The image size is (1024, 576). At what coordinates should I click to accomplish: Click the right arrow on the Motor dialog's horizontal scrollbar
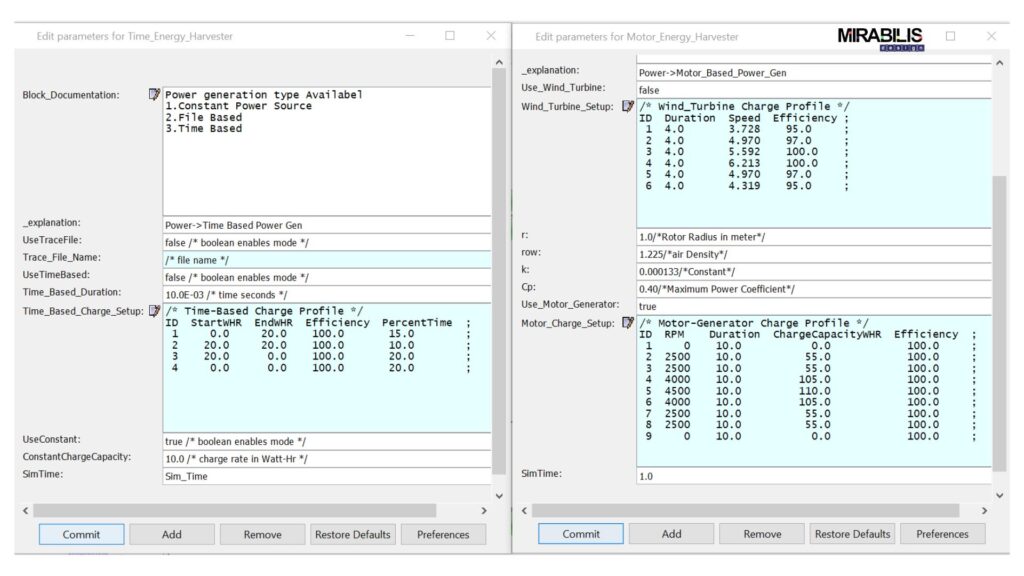[x=984, y=511]
